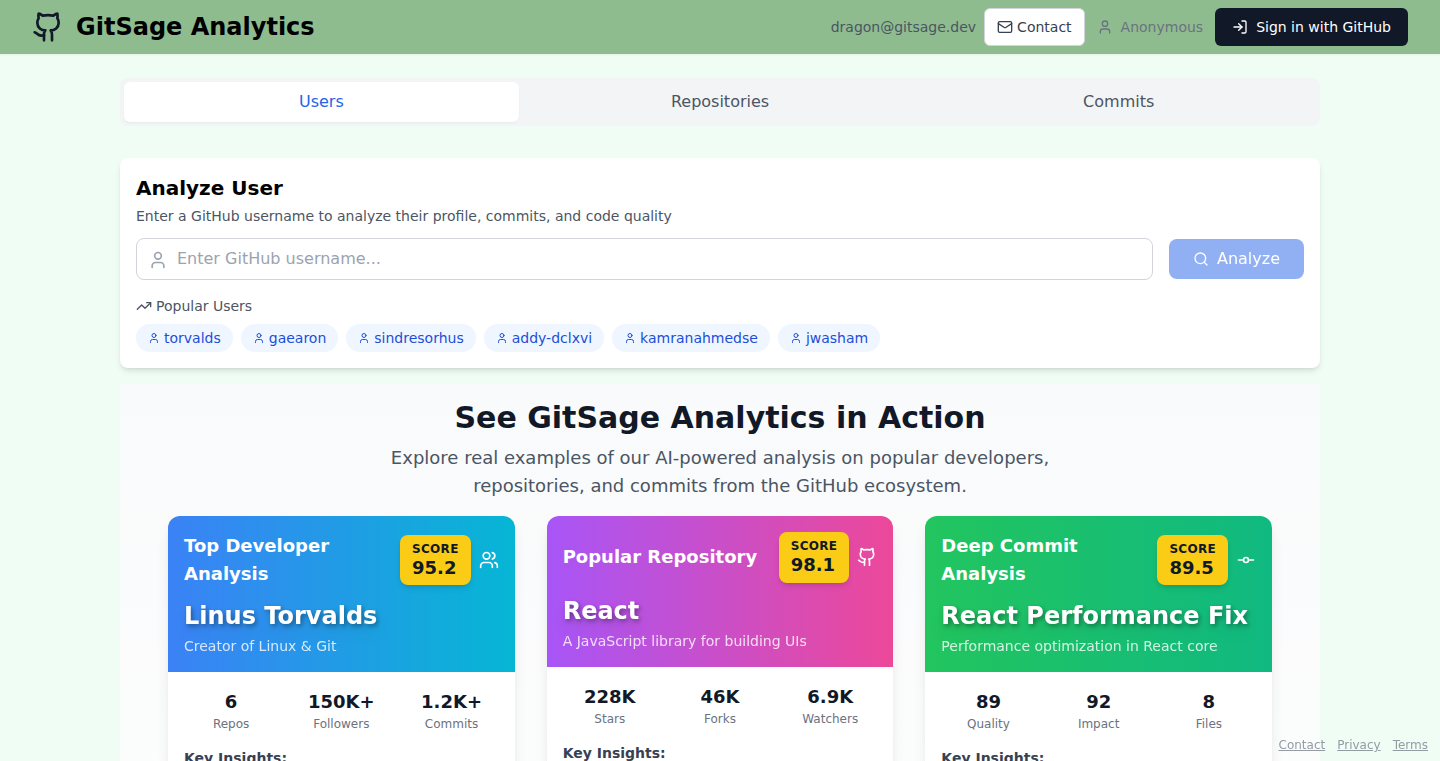
Task: Click the 95.2 score badge
Action: pos(435,560)
